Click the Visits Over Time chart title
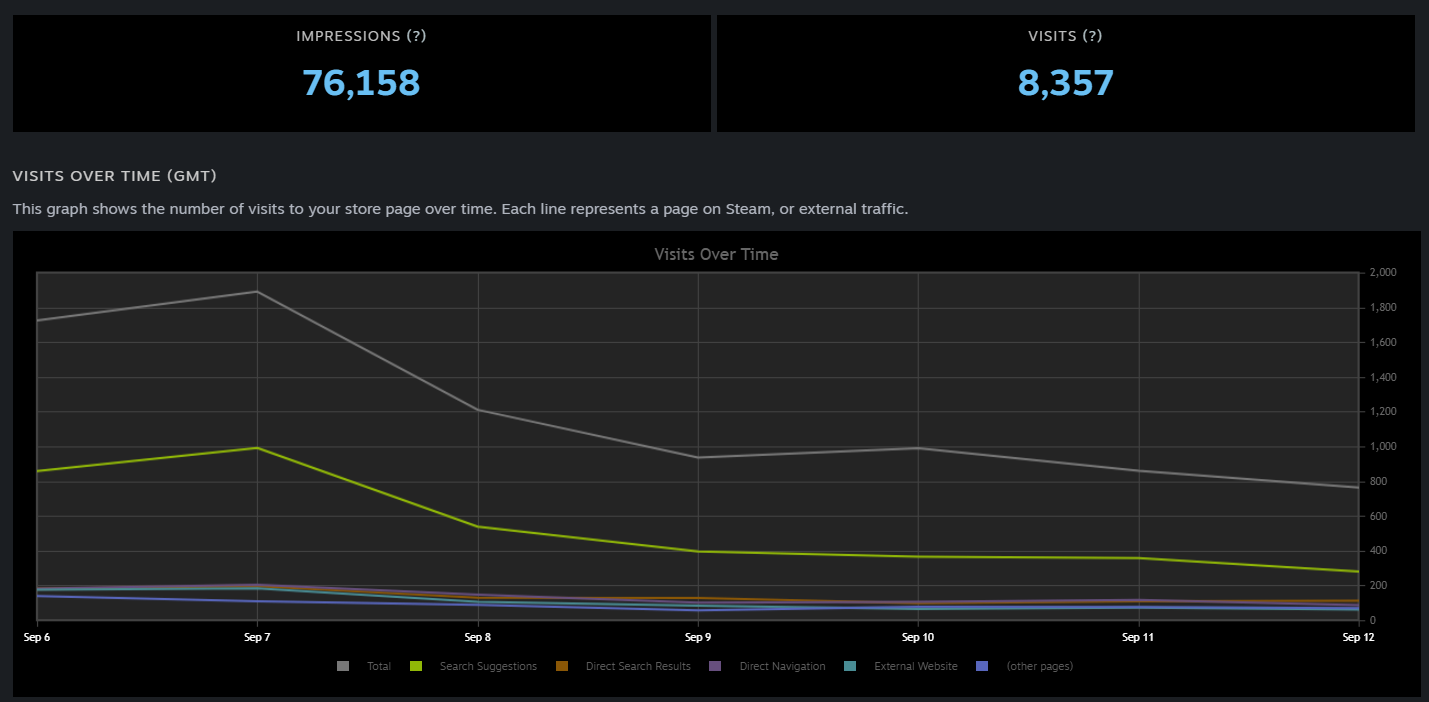 [716, 254]
